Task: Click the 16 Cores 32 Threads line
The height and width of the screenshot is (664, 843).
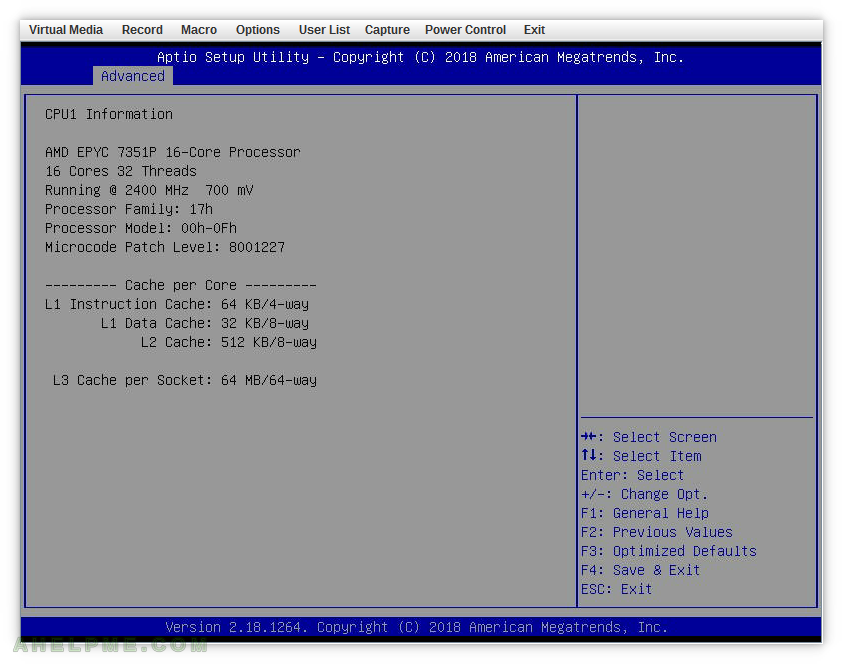Action: pos(120,171)
